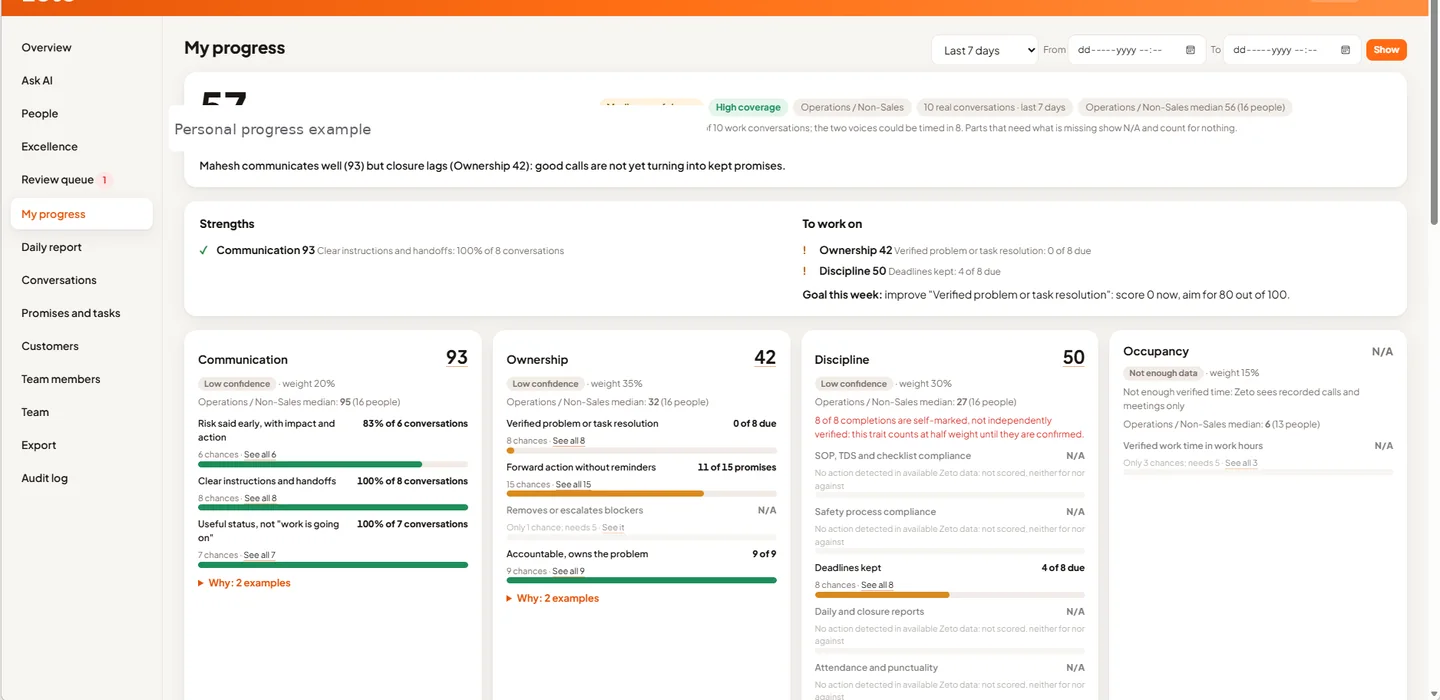
Task: Click the Risk said early progress bar
Action: tap(333, 464)
